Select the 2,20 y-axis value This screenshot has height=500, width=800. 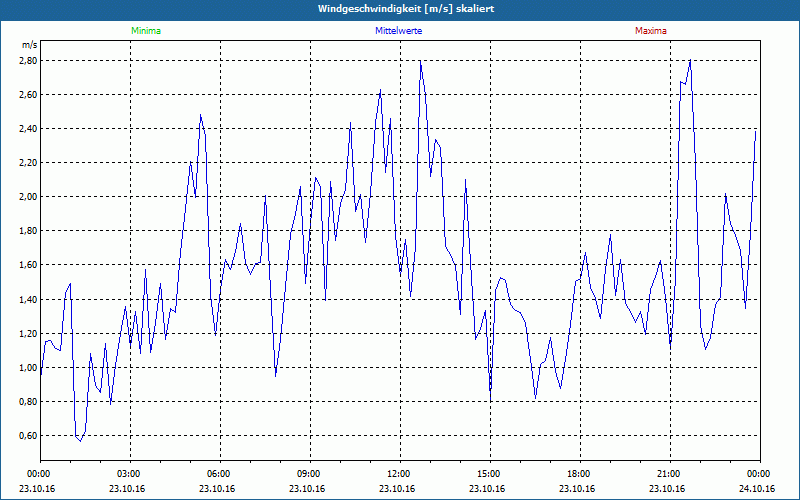pos(29,163)
